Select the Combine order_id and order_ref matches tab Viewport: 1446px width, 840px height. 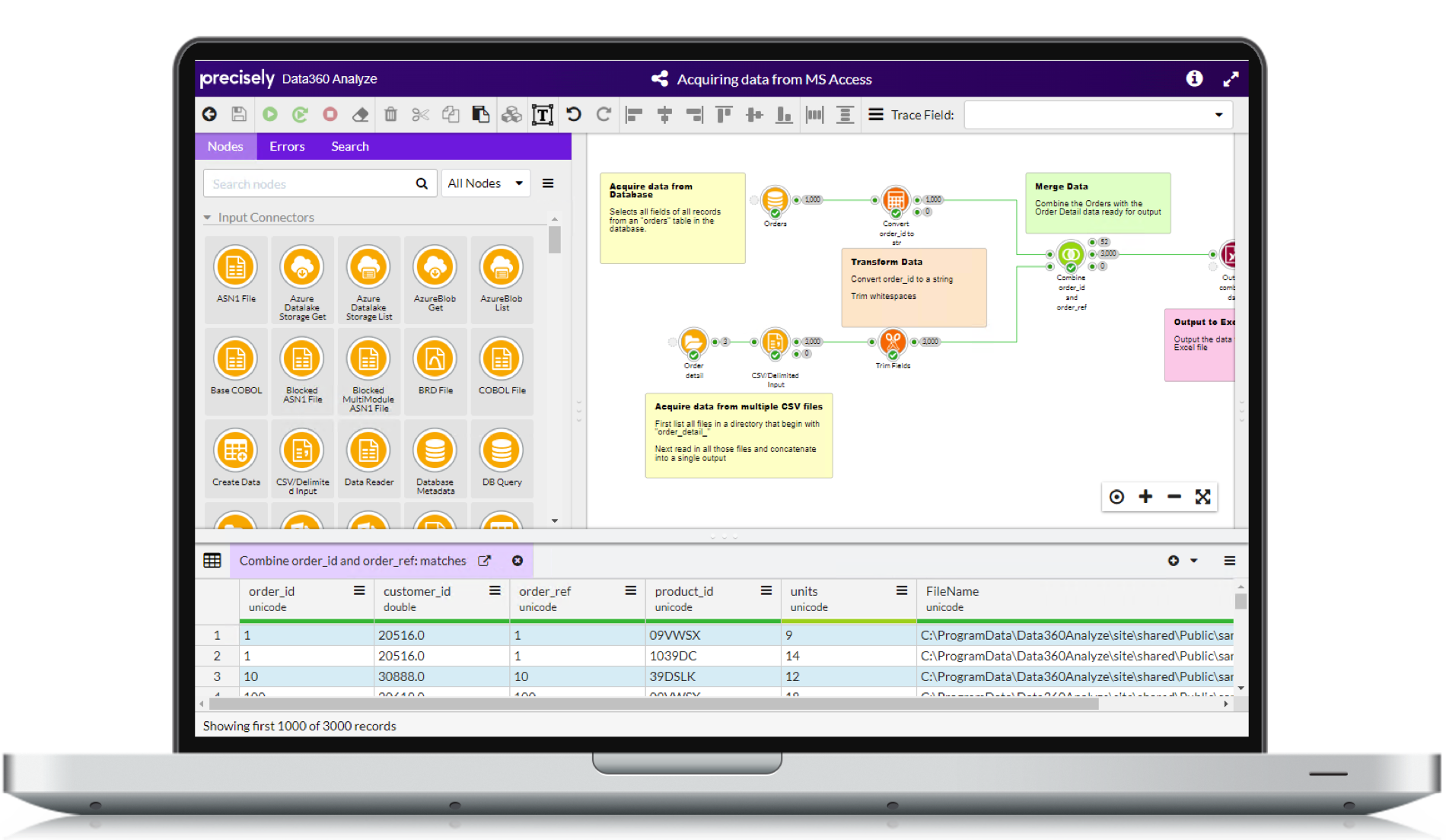click(352, 561)
